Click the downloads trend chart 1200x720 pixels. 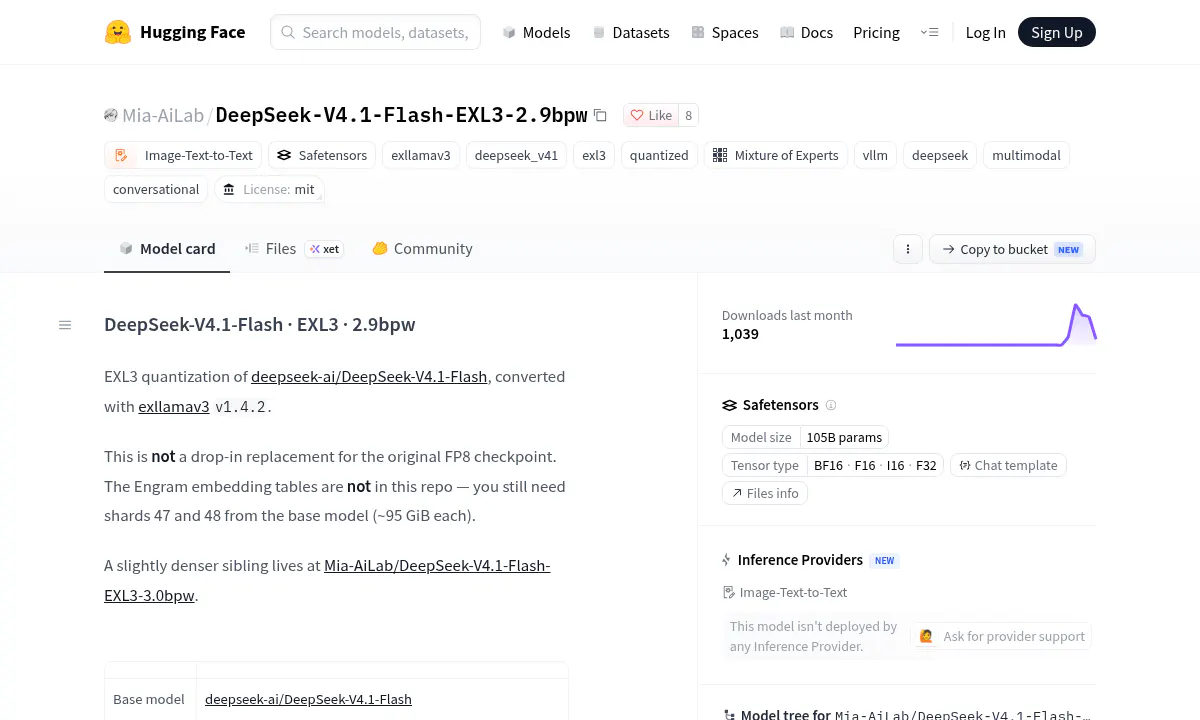click(996, 325)
